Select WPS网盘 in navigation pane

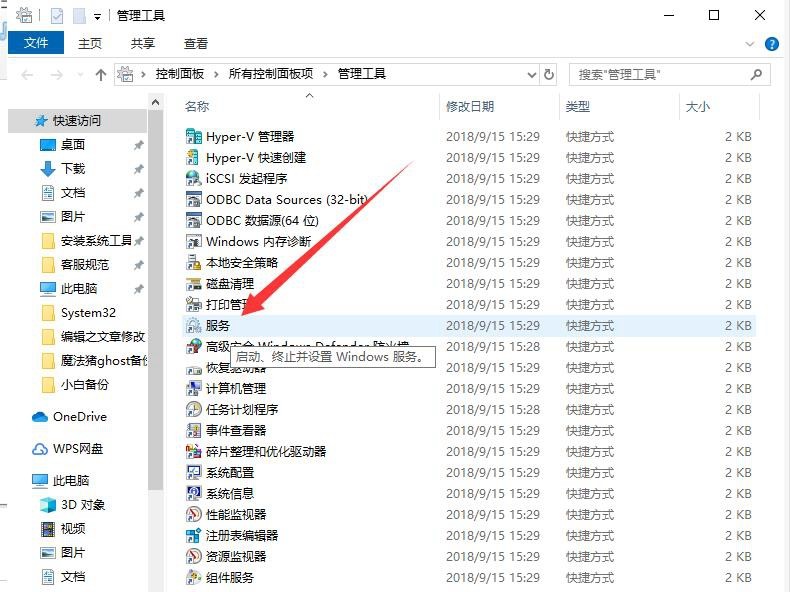tap(78, 449)
